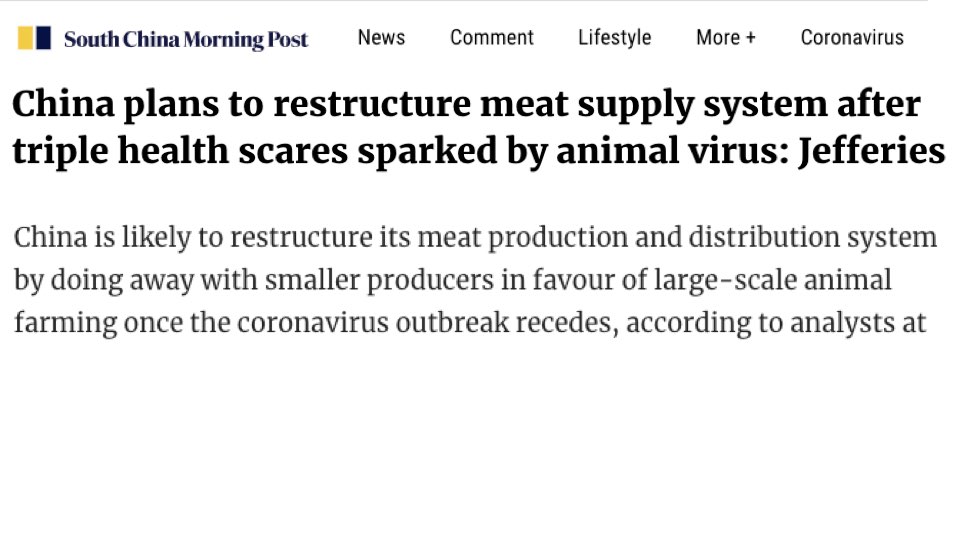
Task: Navigate to the Lifestyle section
Action: click(615, 37)
